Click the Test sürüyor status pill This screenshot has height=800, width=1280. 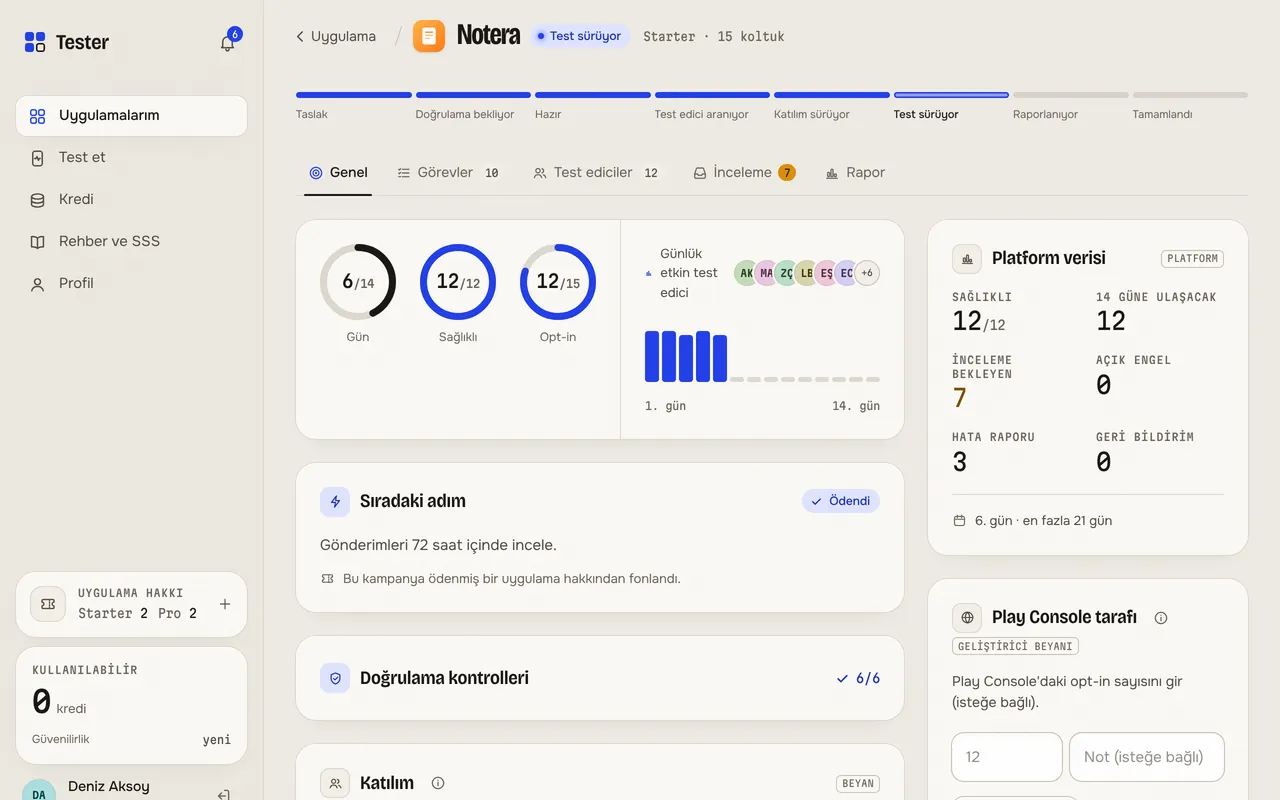[581, 36]
